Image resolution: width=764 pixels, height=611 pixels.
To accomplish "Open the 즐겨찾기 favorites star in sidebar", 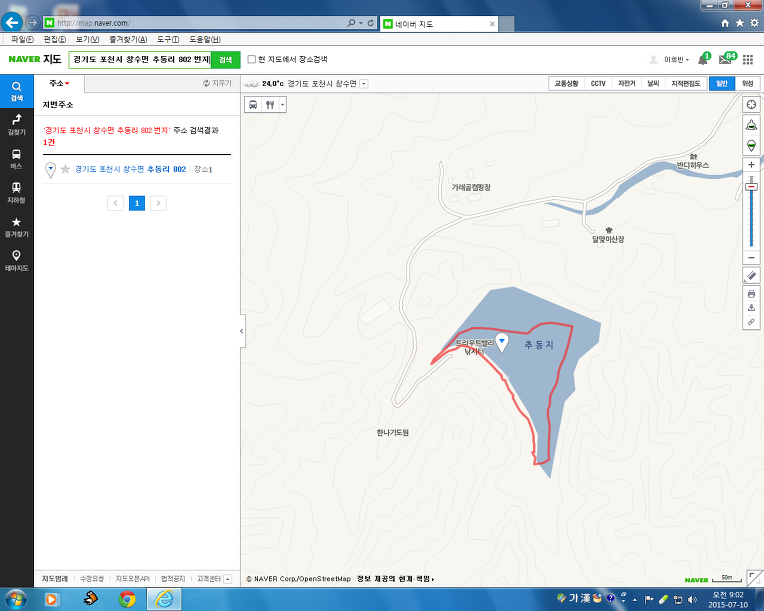I will point(17,227).
